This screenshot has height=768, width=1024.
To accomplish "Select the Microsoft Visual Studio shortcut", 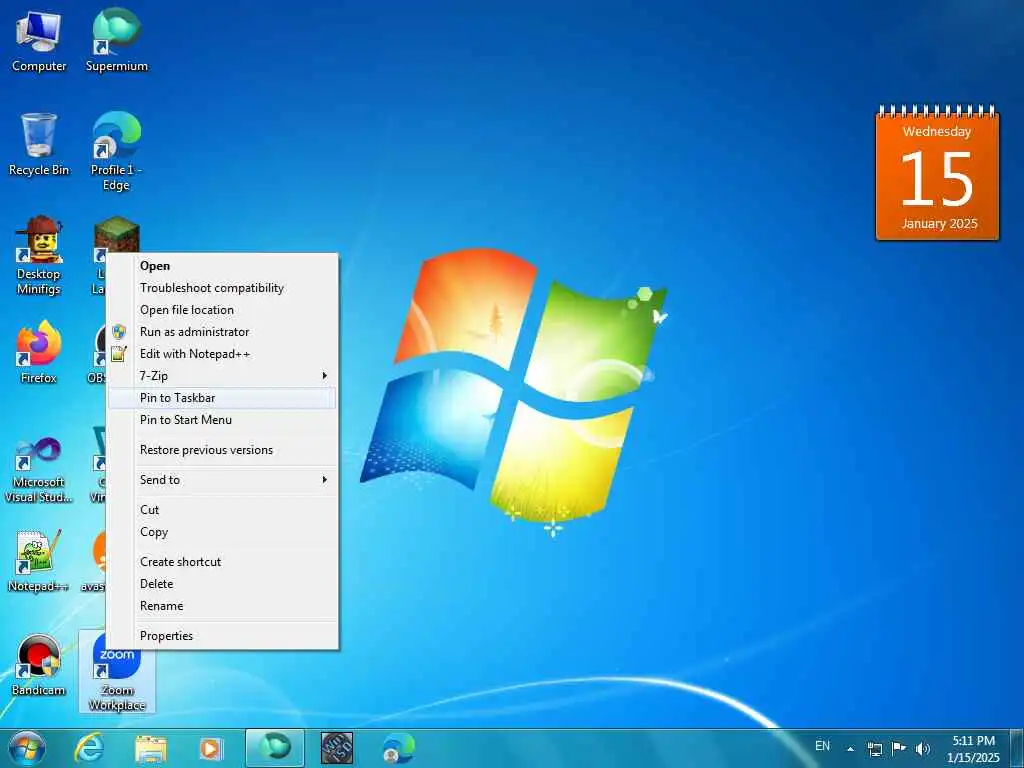I will pos(39,470).
